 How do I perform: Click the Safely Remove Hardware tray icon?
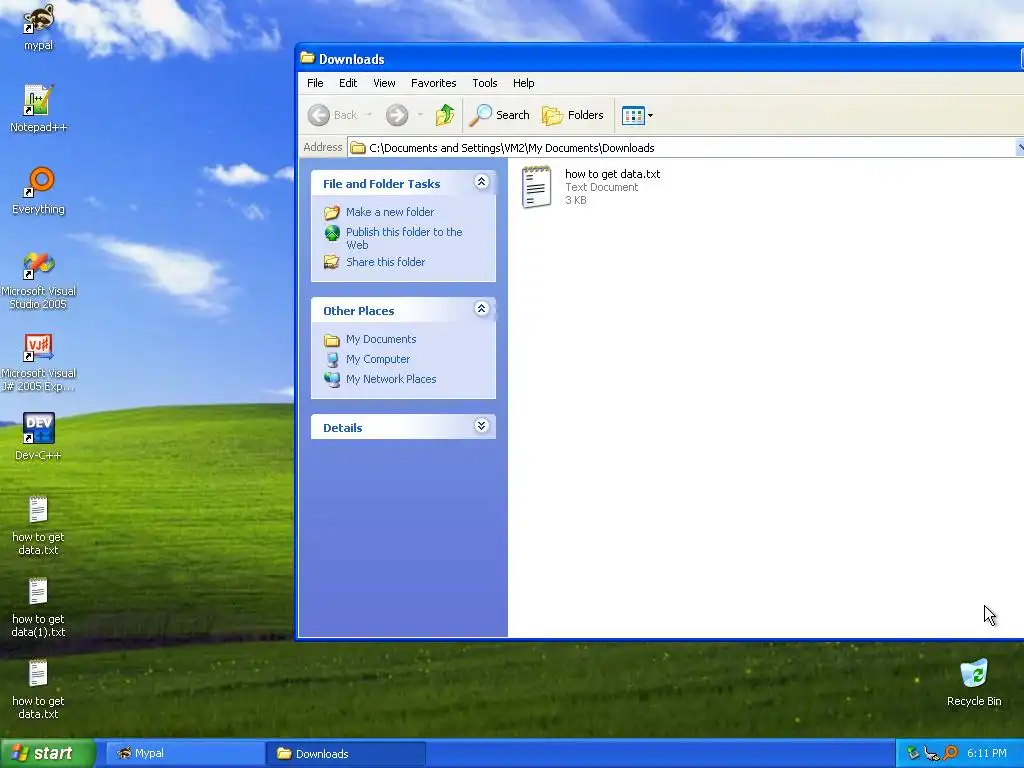pos(913,754)
